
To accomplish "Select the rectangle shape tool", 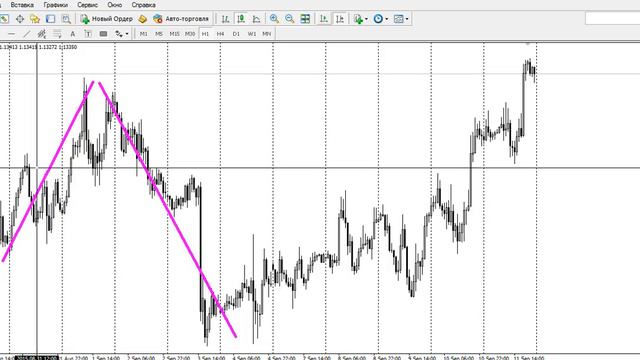I will (x=103, y=34).
